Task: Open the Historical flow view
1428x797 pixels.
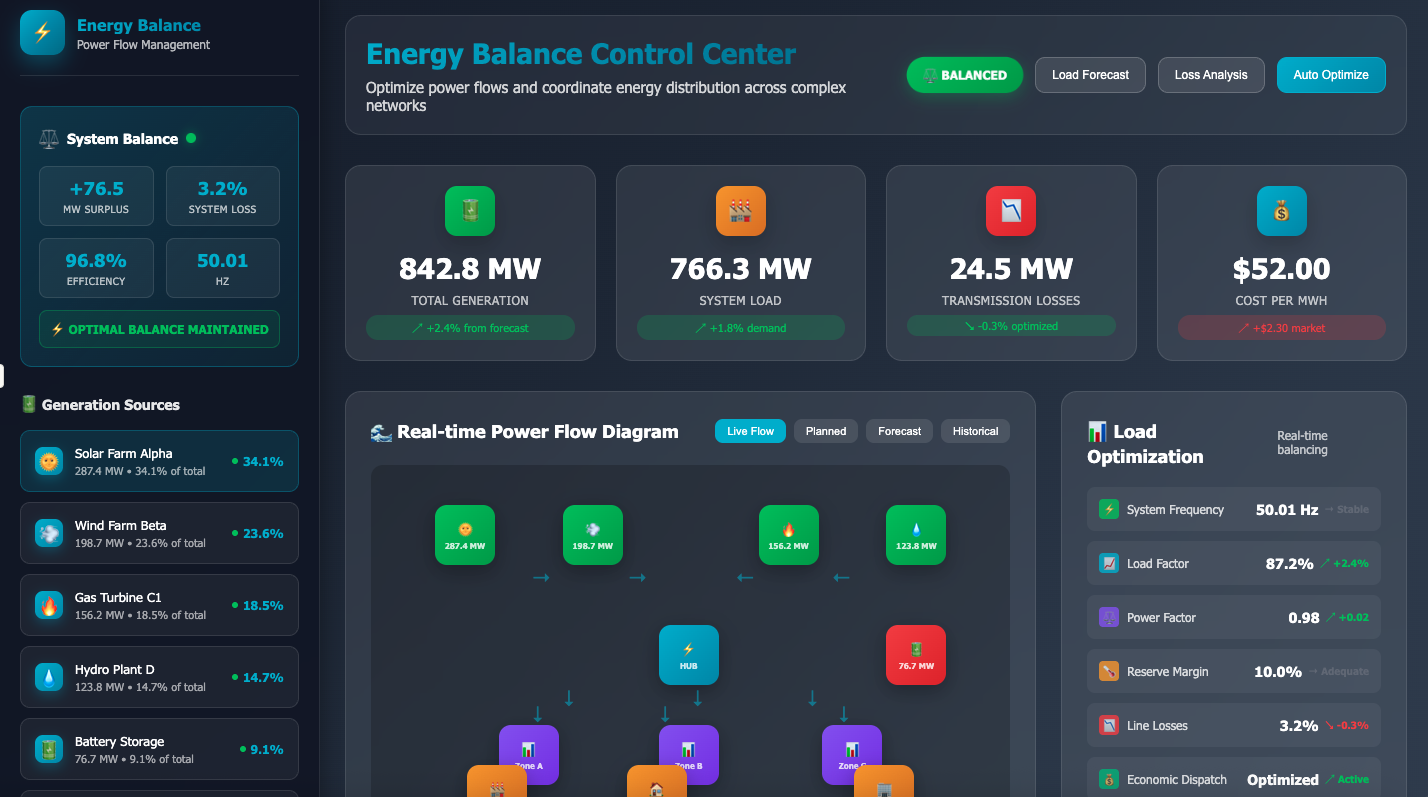Action: coord(975,431)
